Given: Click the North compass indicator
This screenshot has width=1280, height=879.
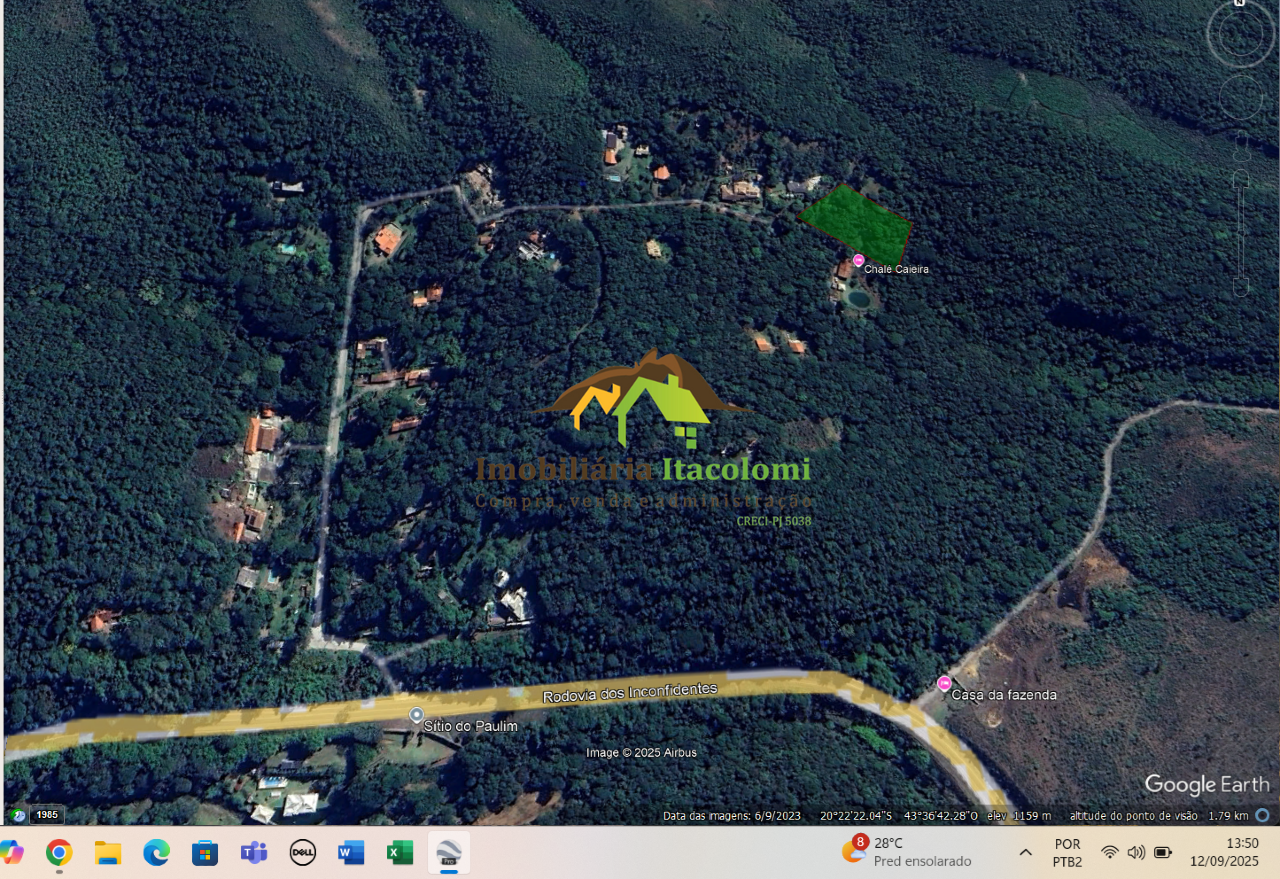Looking at the screenshot, I should [1240, 4].
